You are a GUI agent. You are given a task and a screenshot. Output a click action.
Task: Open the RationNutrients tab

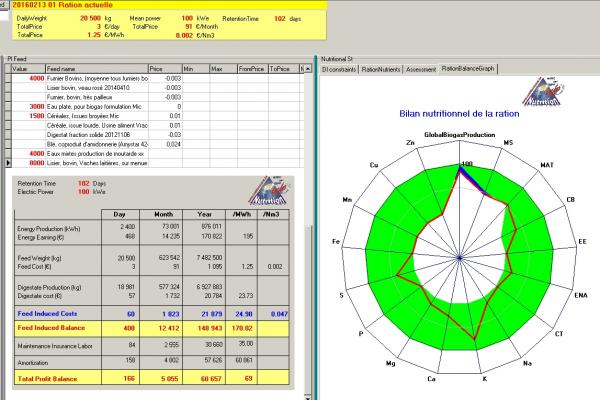tap(381, 69)
